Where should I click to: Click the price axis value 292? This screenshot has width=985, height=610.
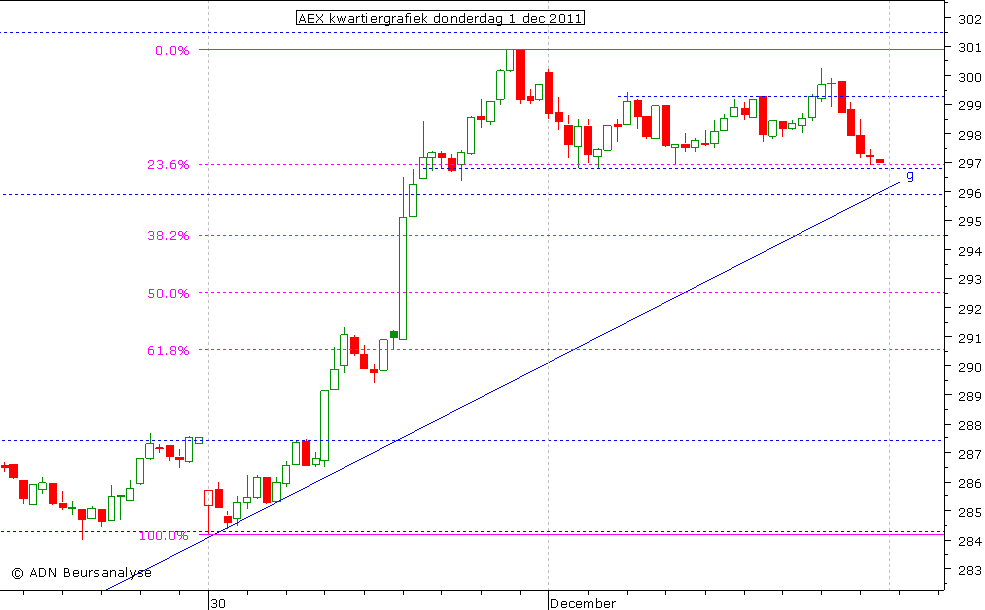(970, 309)
